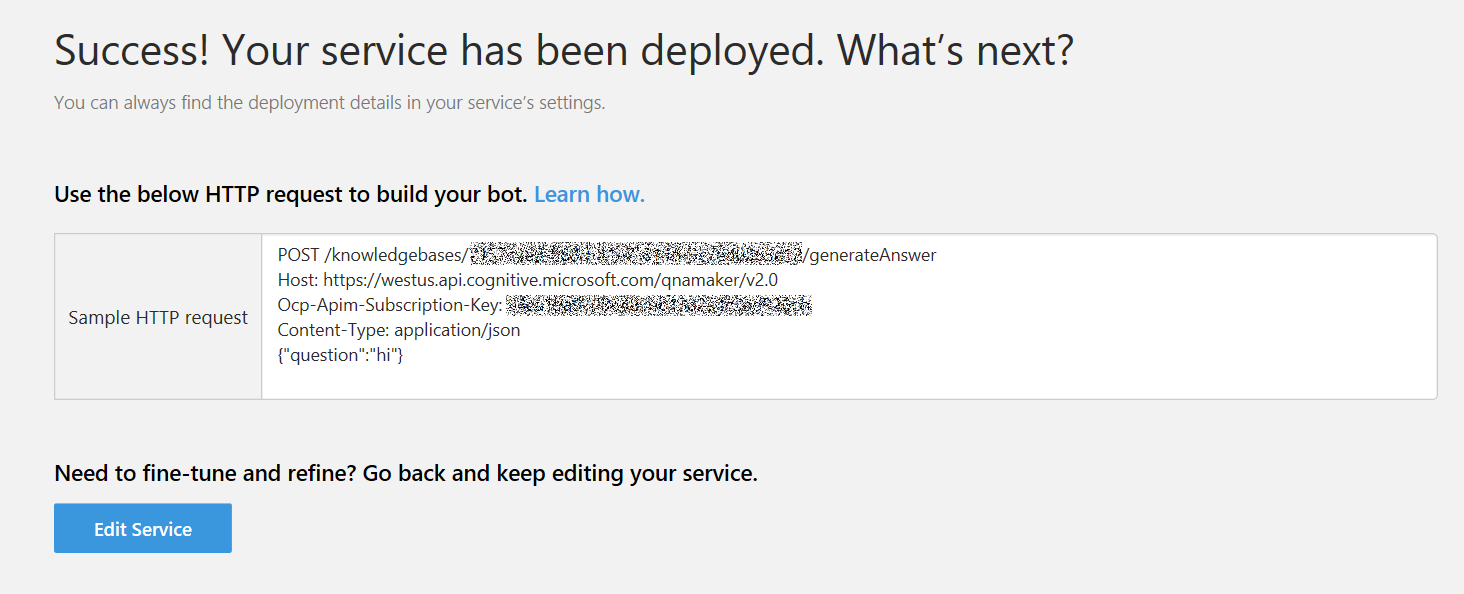
Task: Click 'Need to fine-tune and refine?' text
Action: [x=205, y=473]
